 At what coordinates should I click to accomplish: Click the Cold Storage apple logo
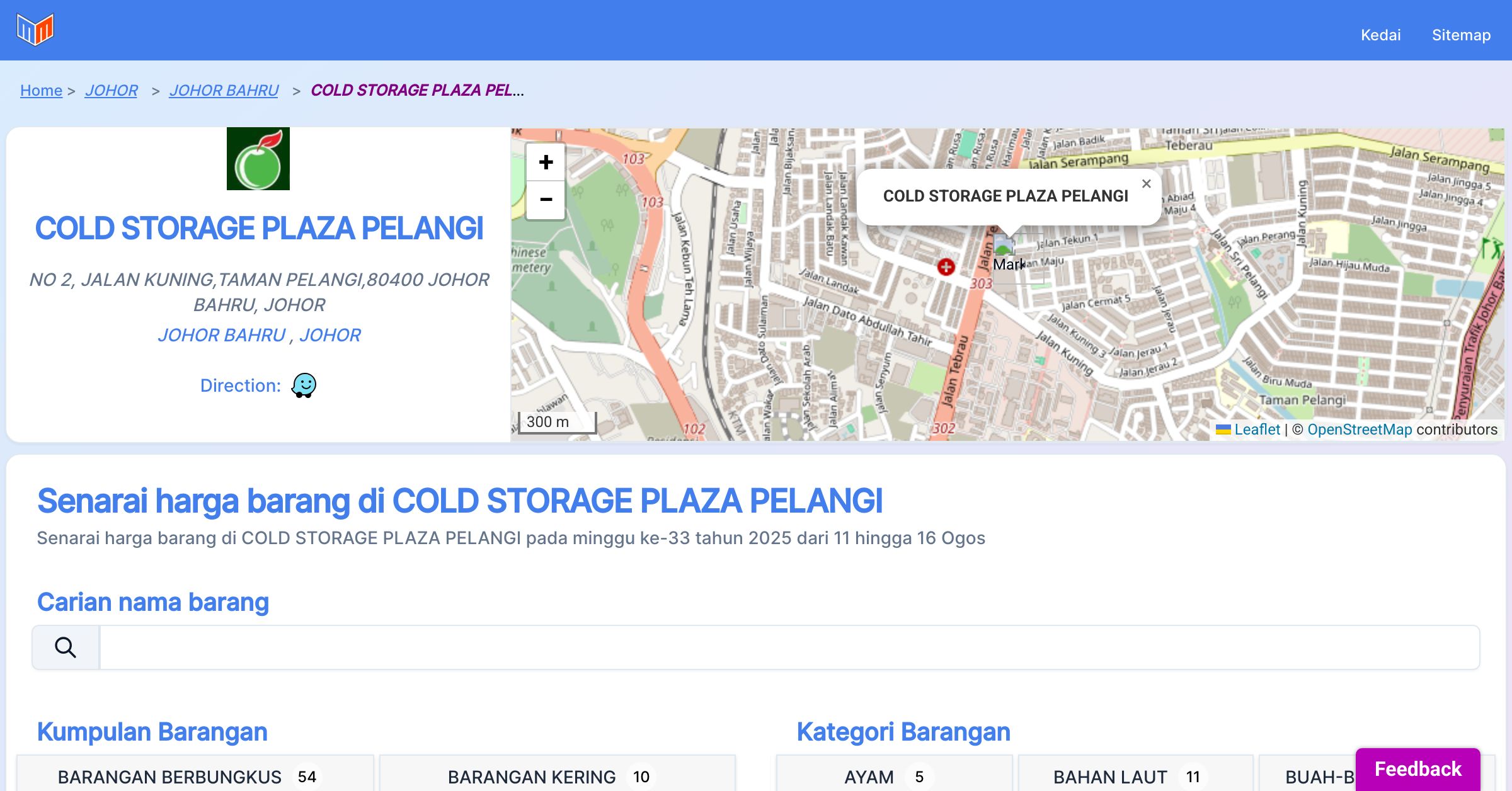(x=258, y=159)
